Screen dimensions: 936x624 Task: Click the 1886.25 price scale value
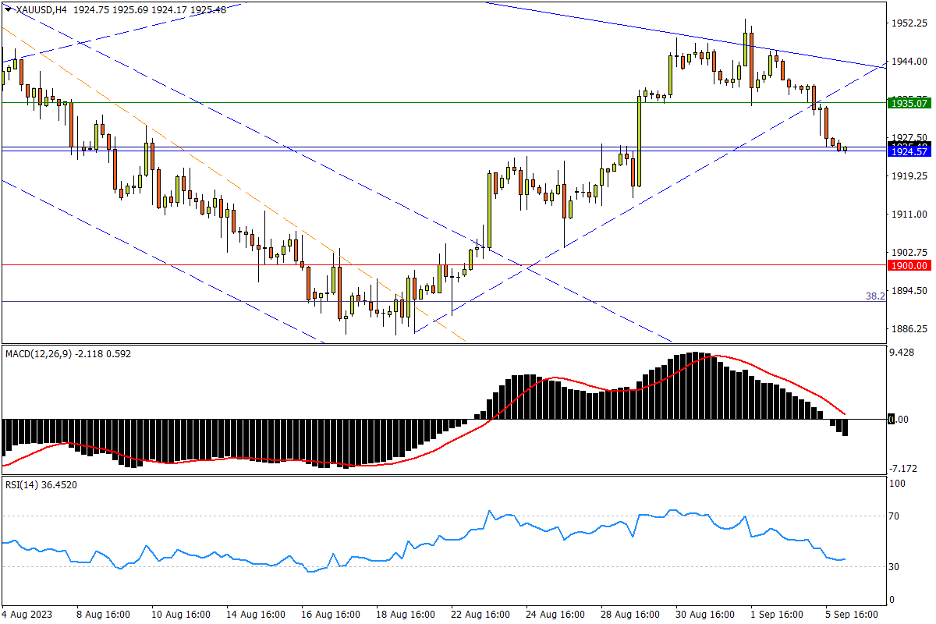908,329
